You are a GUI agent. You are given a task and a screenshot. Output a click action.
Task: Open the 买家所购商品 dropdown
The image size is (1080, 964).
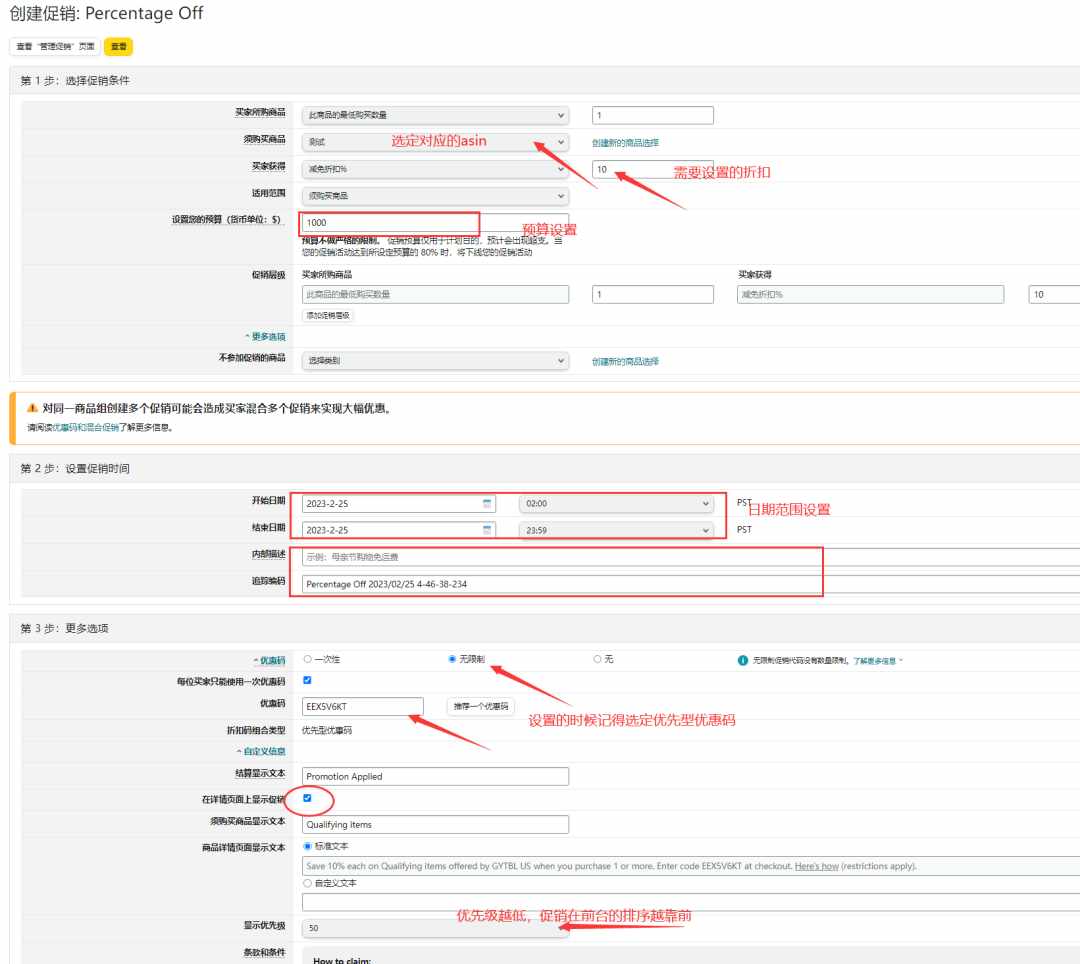435,115
